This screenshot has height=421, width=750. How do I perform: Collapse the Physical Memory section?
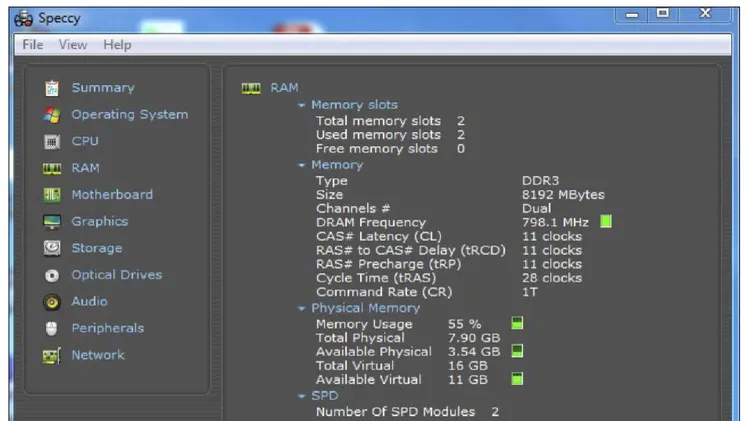(x=301, y=309)
